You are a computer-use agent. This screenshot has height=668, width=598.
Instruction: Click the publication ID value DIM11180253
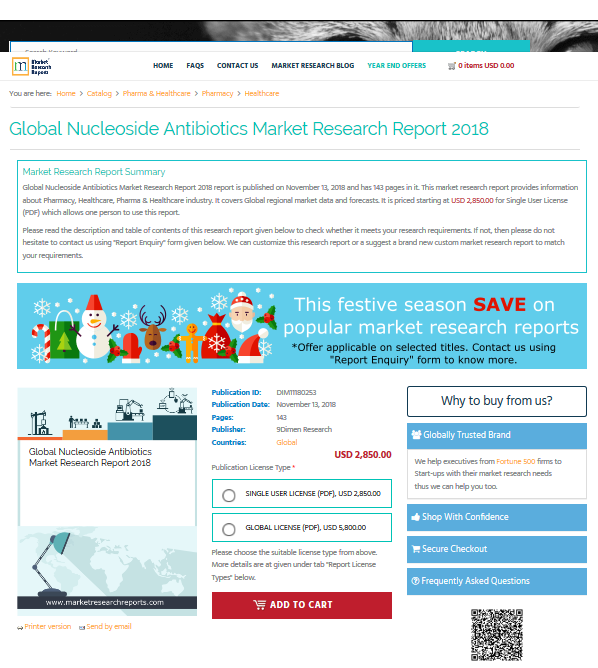pos(296,392)
